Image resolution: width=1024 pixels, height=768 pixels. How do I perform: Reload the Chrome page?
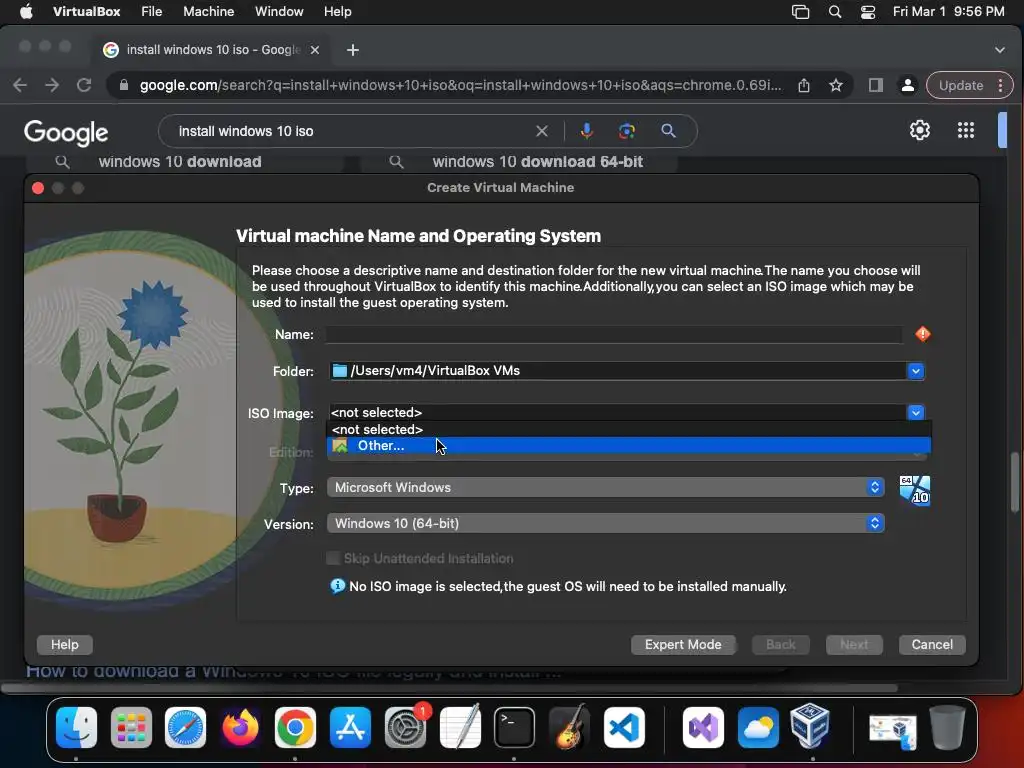84,85
